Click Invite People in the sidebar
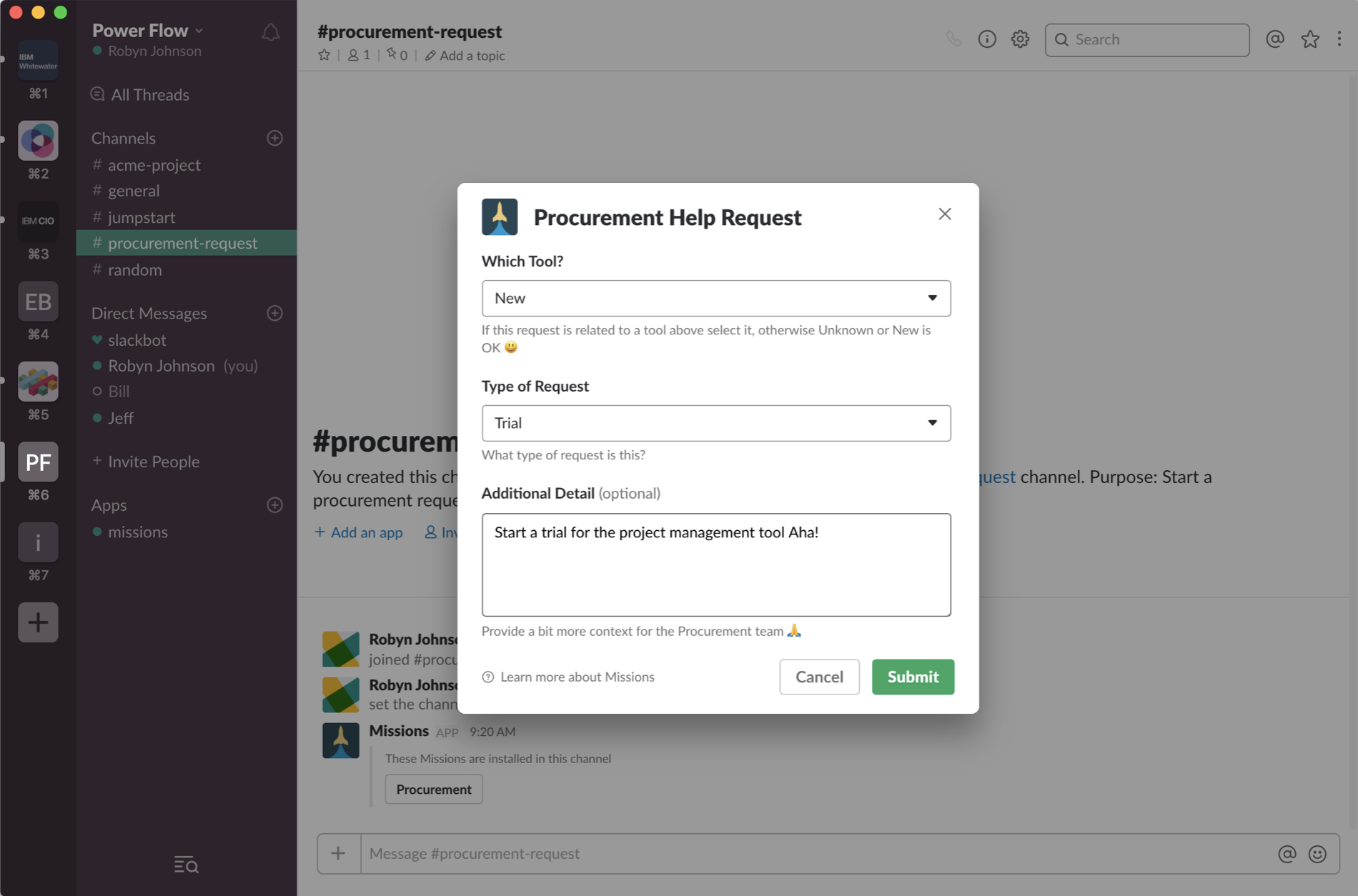 (x=146, y=462)
